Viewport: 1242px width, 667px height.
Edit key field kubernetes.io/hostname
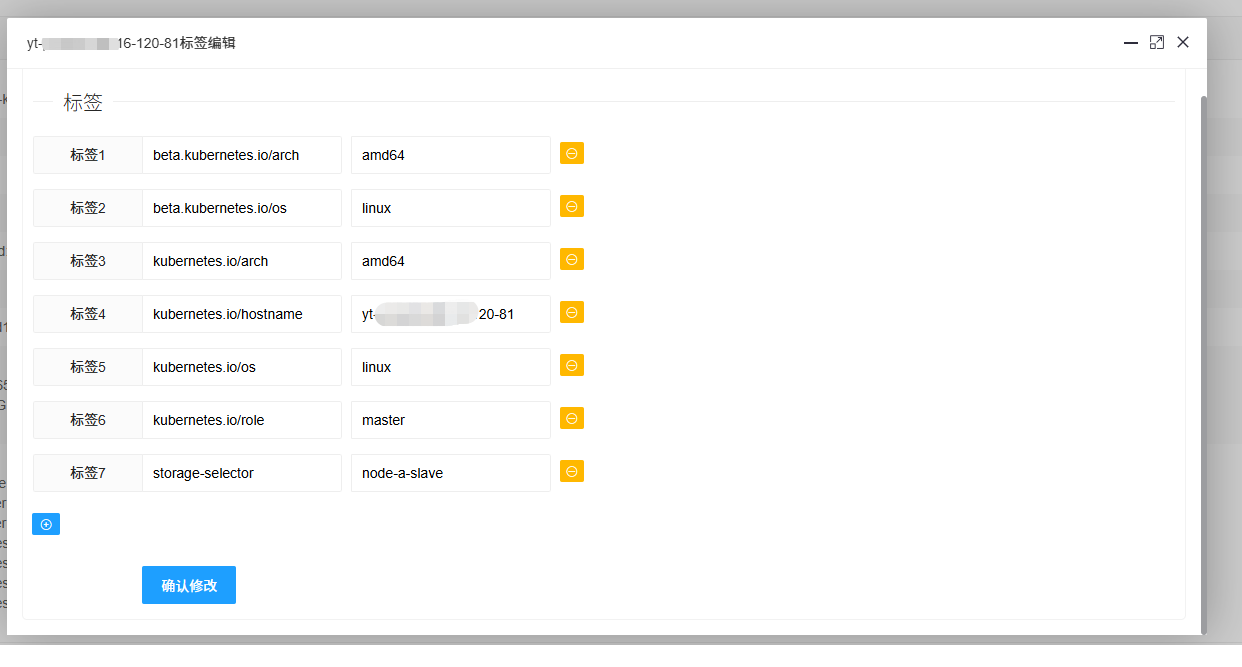pyautogui.click(x=242, y=314)
